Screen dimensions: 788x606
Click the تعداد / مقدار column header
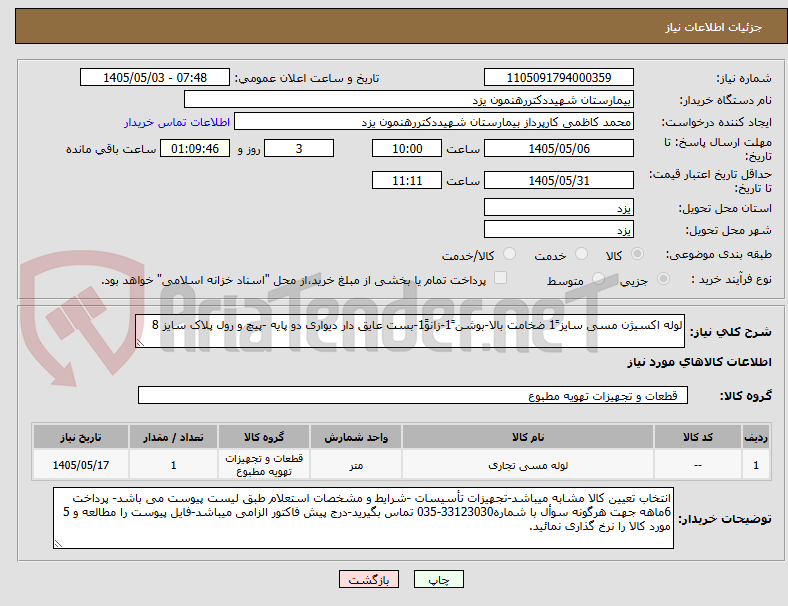[x=173, y=437]
